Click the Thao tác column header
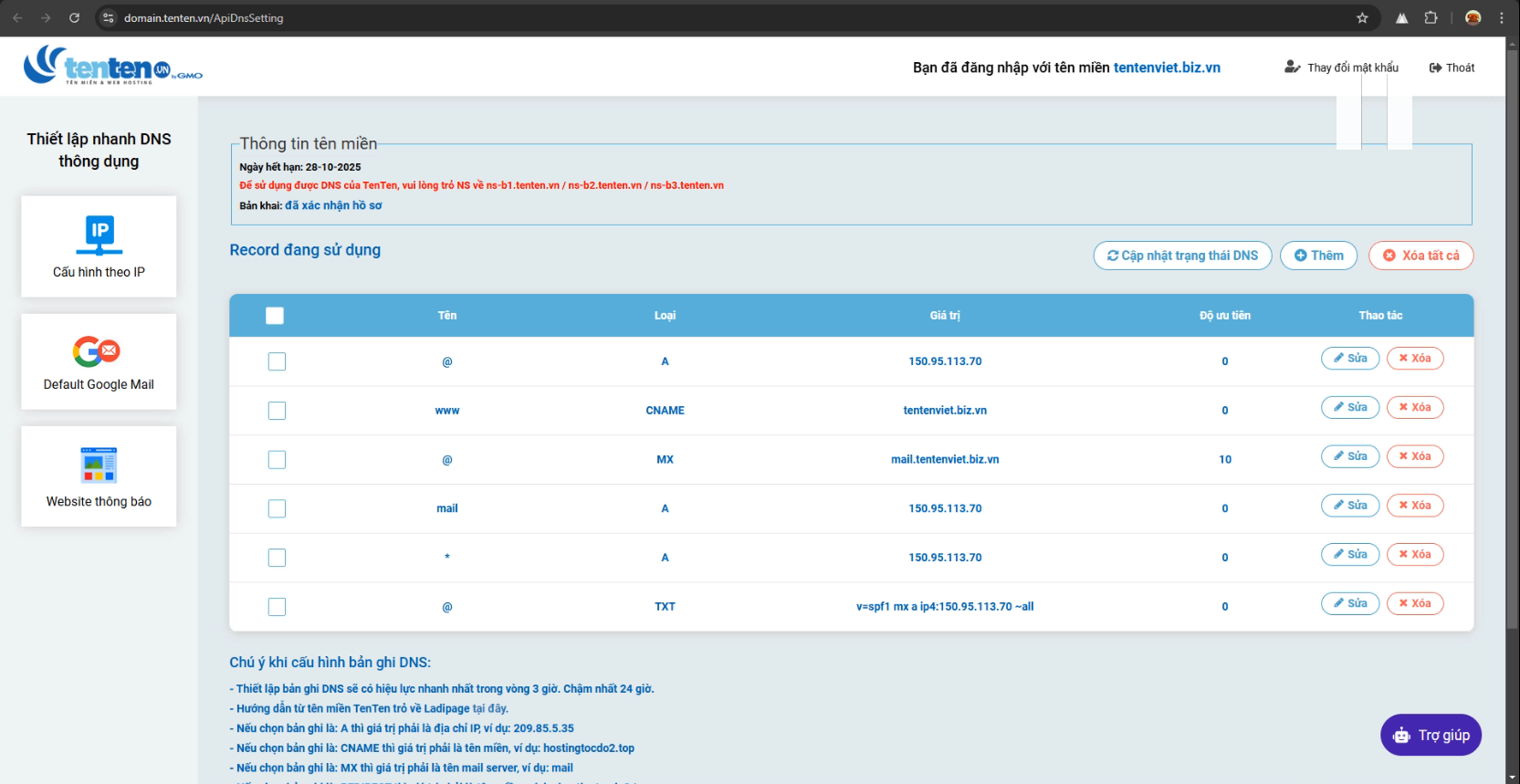1520x784 pixels. click(x=1380, y=316)
